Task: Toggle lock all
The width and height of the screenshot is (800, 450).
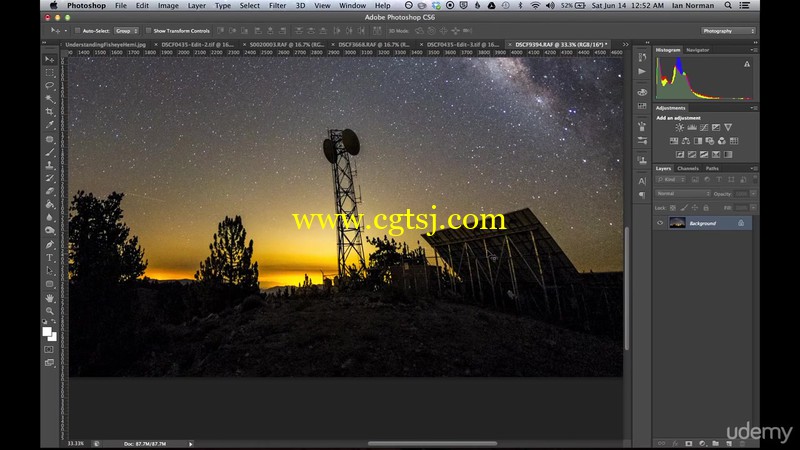Action: (x=706, y=208)
